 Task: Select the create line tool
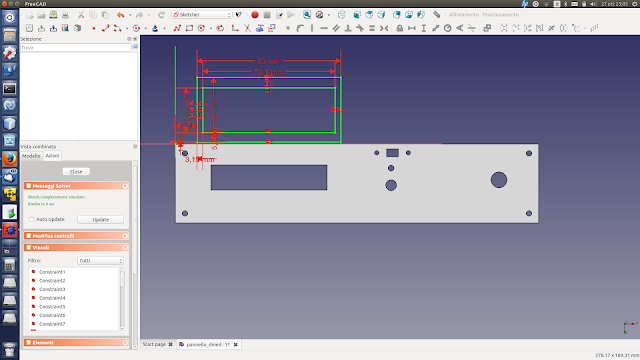coord(105,28)
